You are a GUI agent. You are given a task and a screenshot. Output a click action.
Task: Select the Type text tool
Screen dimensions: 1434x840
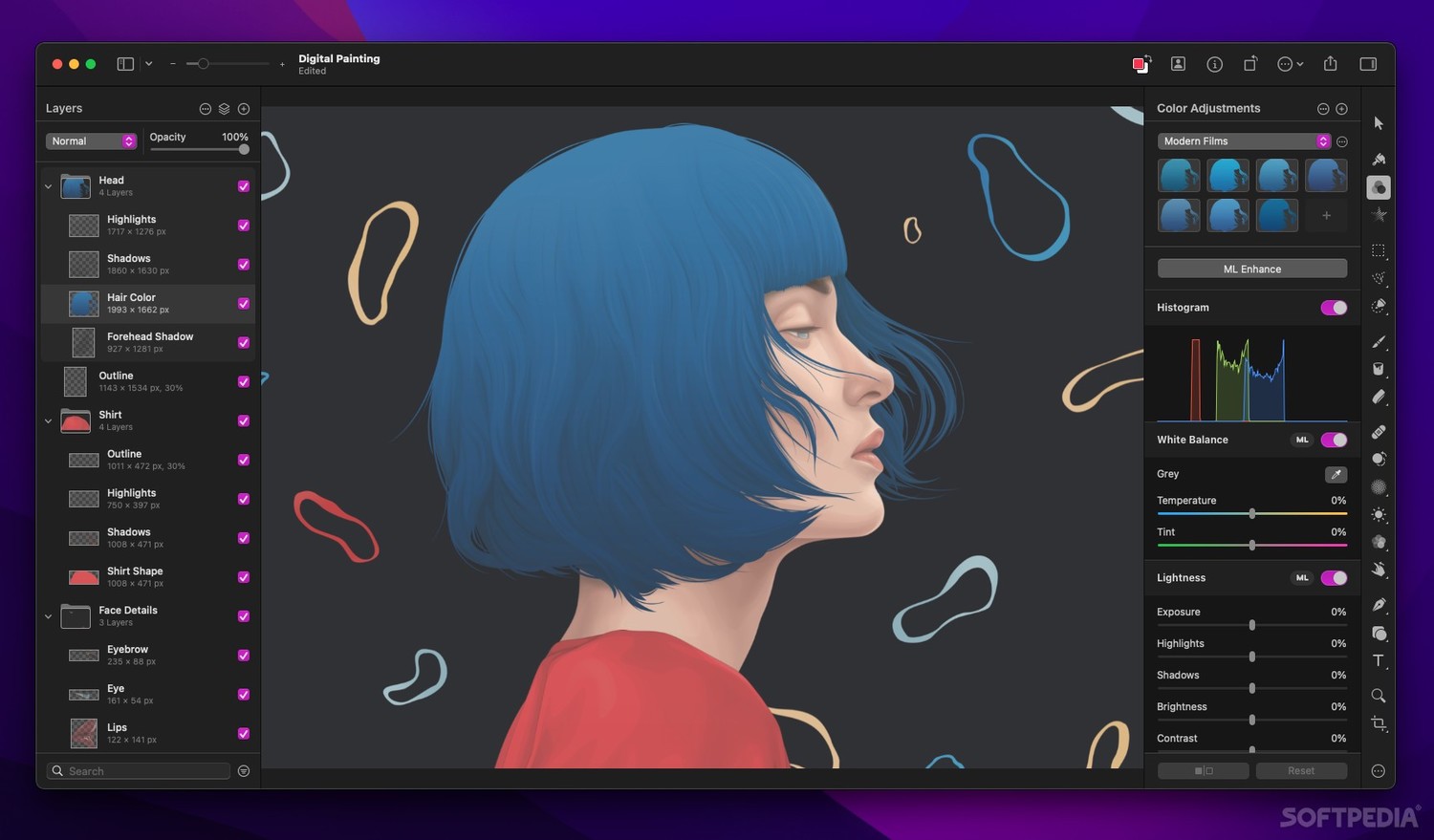tap(1379, 660)
